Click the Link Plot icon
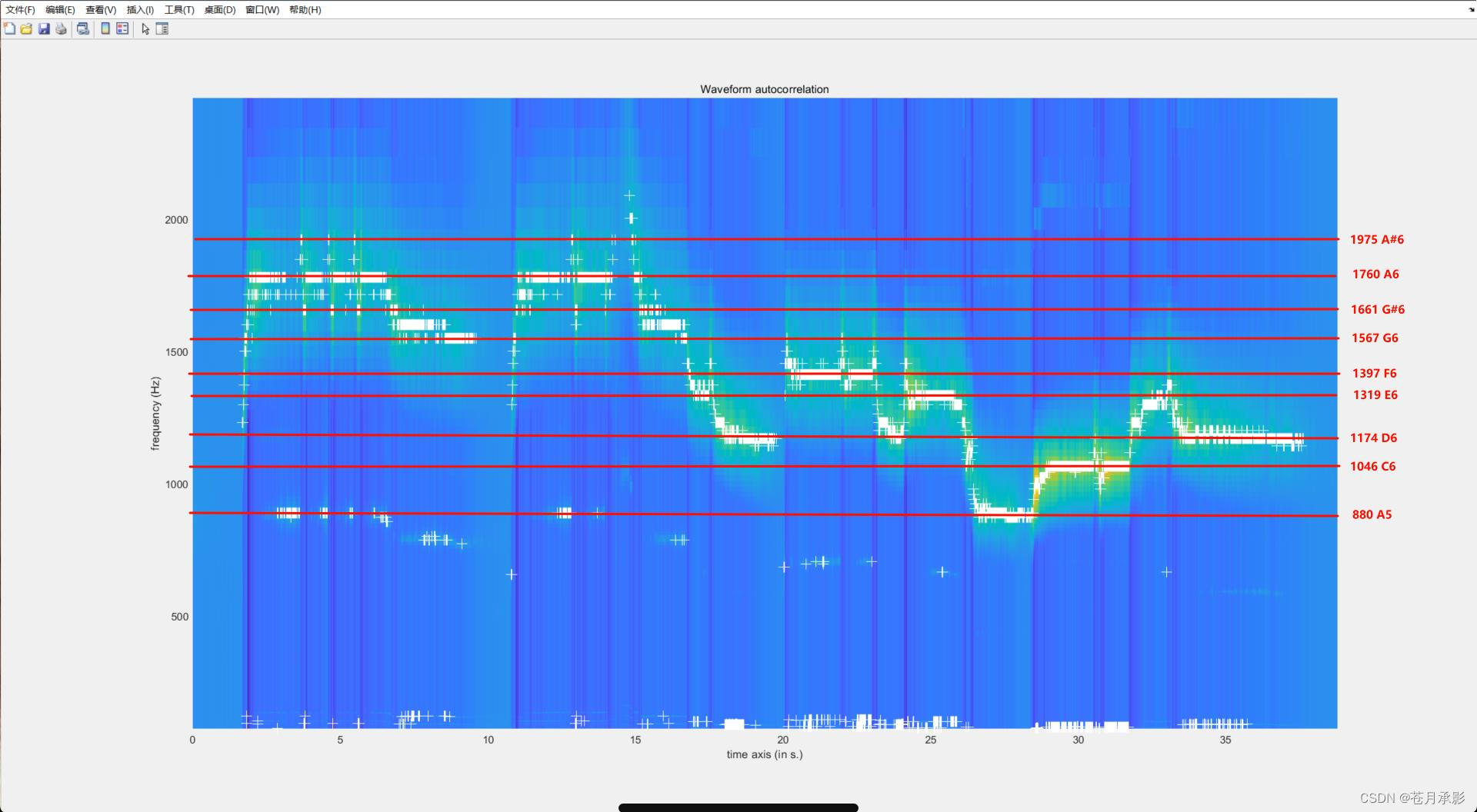The image size is (1477, 812). 83,28
